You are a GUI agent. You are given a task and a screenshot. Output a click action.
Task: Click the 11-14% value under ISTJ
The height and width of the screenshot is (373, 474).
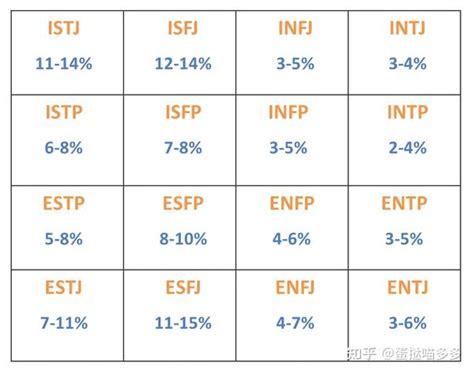[x=64, y=64]
